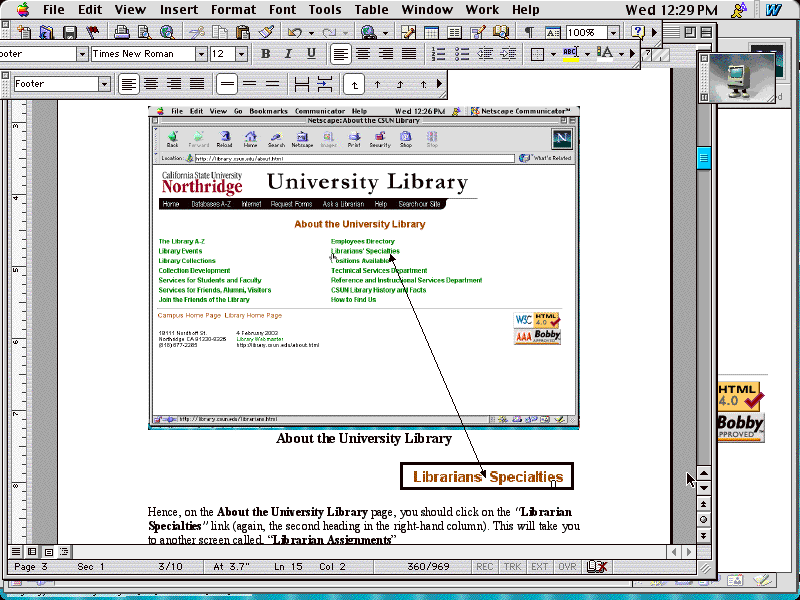
Task: Toggle EXT extend selection in status bar
Action: coord(540,567)
